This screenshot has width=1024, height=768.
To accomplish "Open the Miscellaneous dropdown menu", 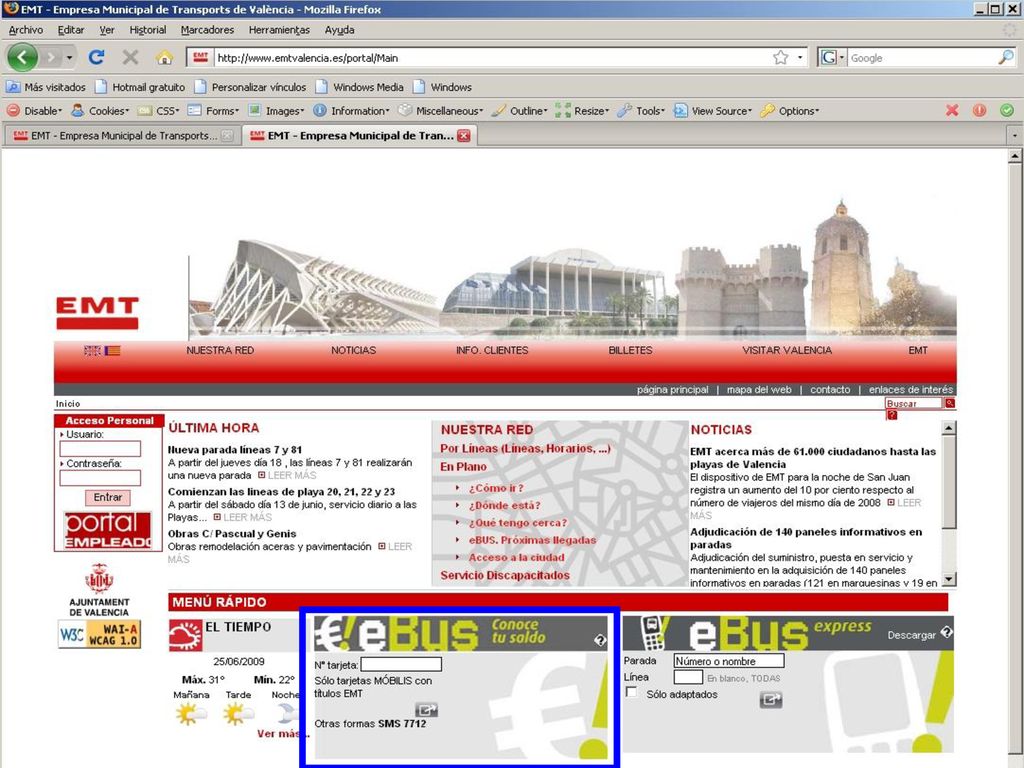I will [x=441, y=111].
